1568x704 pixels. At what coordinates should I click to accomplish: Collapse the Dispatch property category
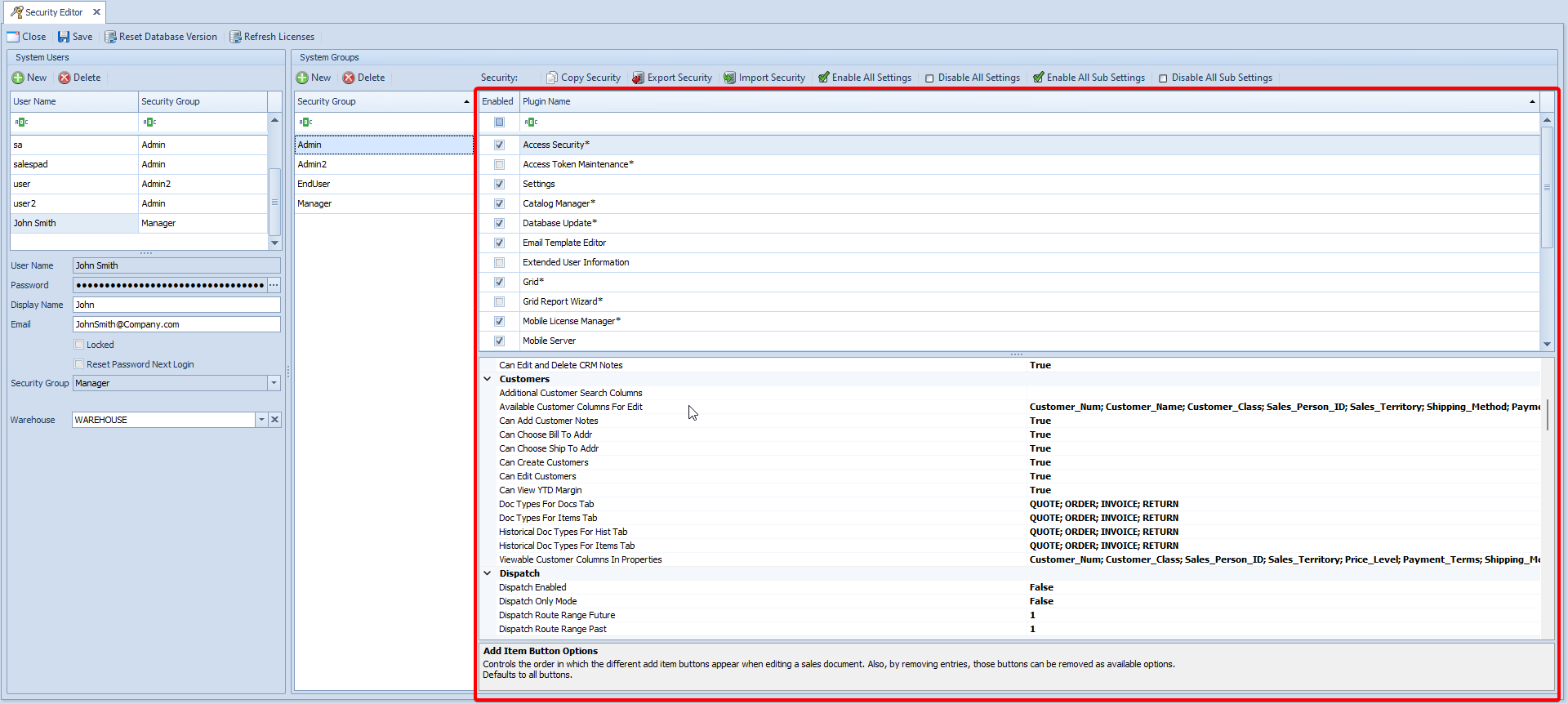[488, 573]
